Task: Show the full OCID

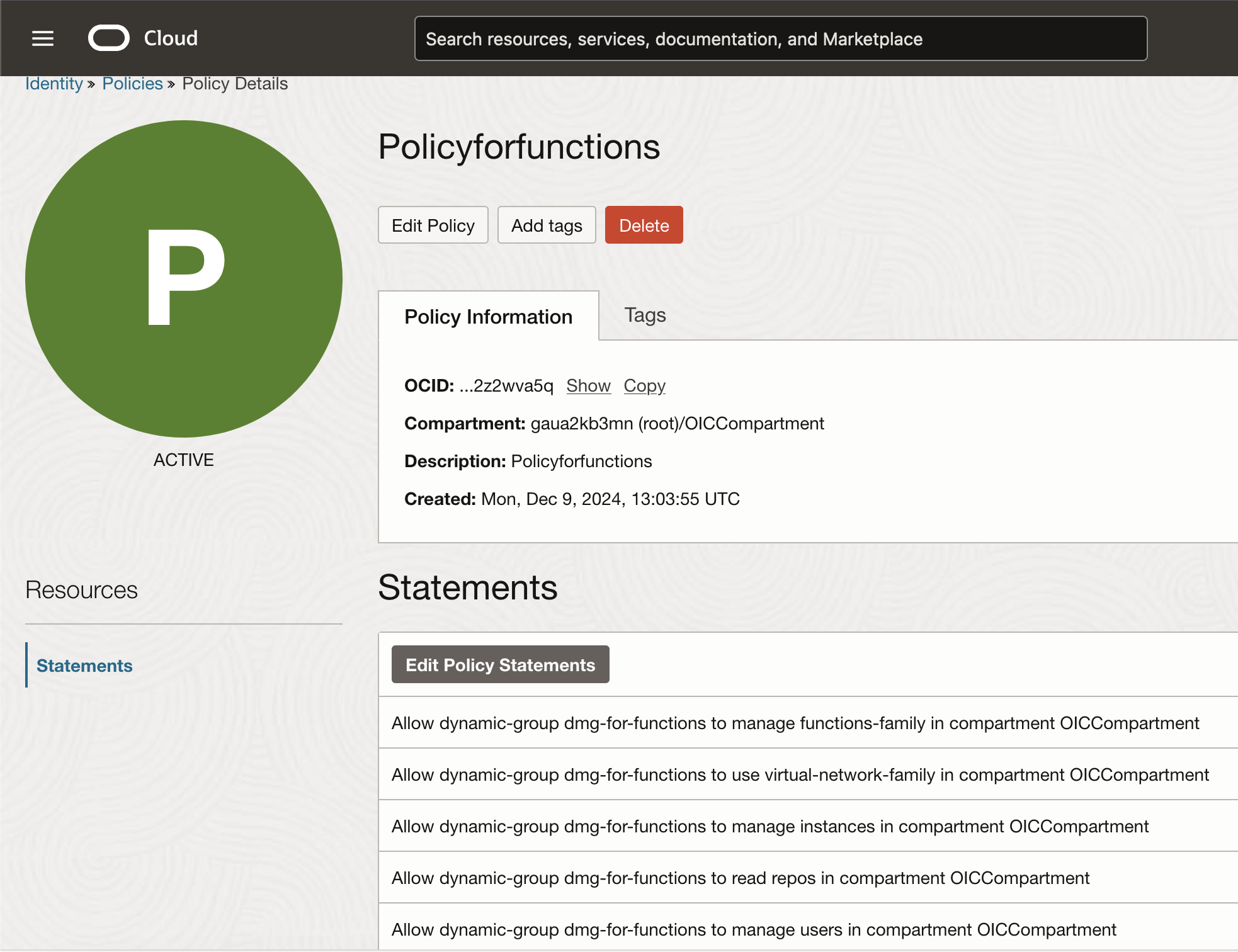Action: tap(588, 385)
